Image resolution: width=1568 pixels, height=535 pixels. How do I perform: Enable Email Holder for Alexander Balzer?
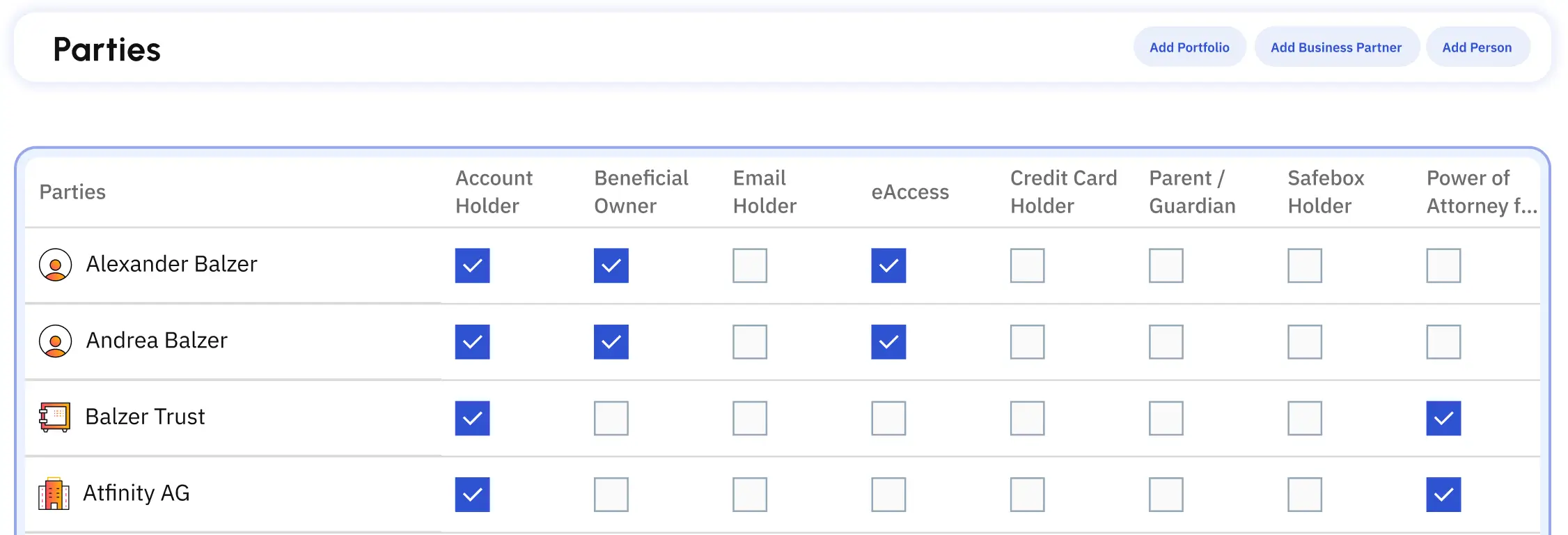coord(749,265)
